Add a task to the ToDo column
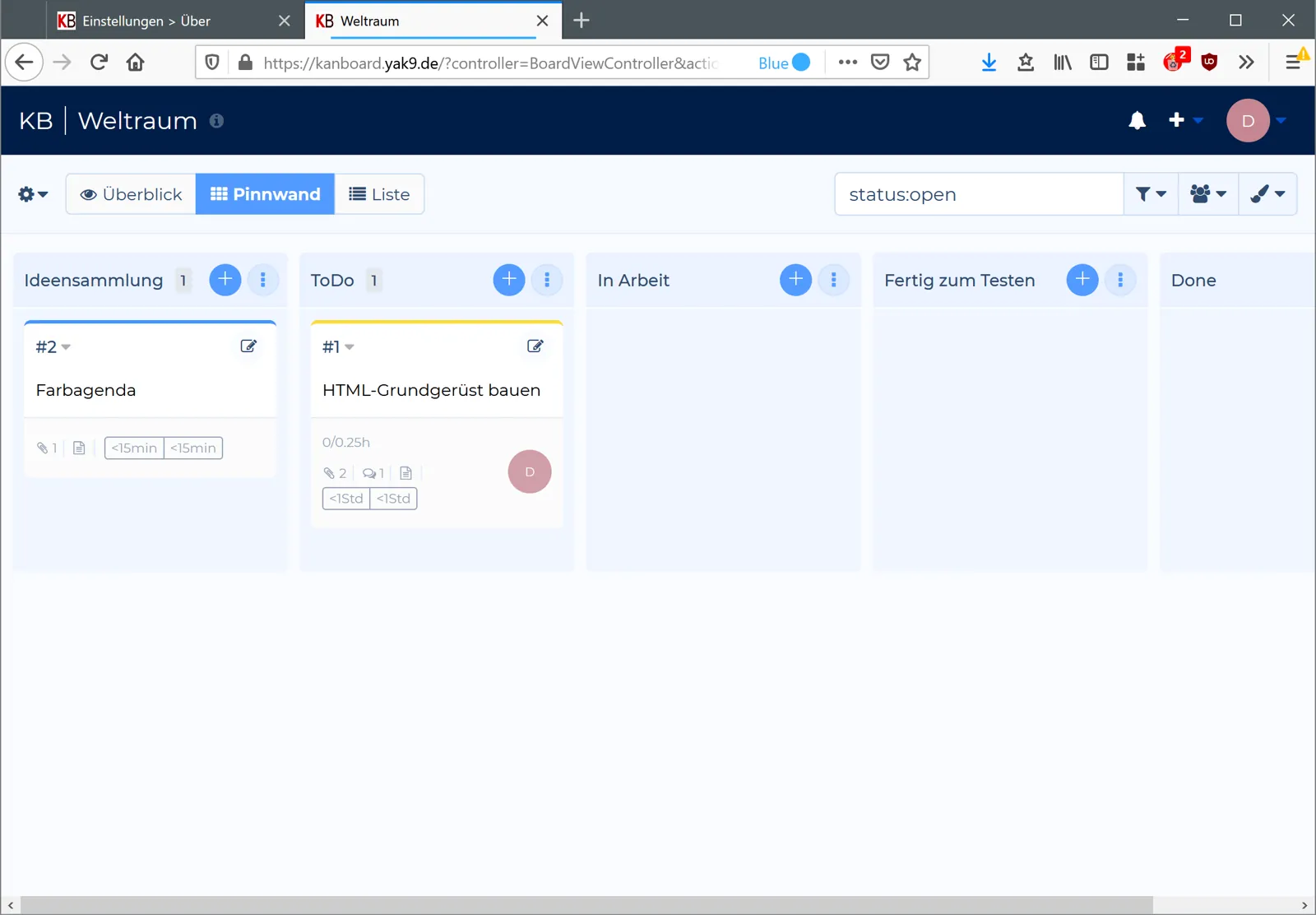The image size is (1316, 915). 509,280
